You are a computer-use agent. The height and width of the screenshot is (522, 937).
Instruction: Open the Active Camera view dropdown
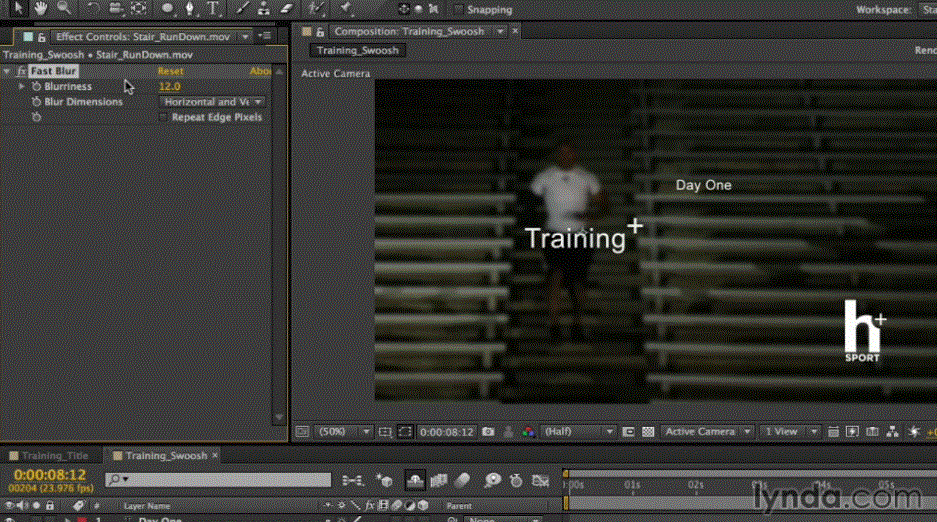click(x=707, y=431)
